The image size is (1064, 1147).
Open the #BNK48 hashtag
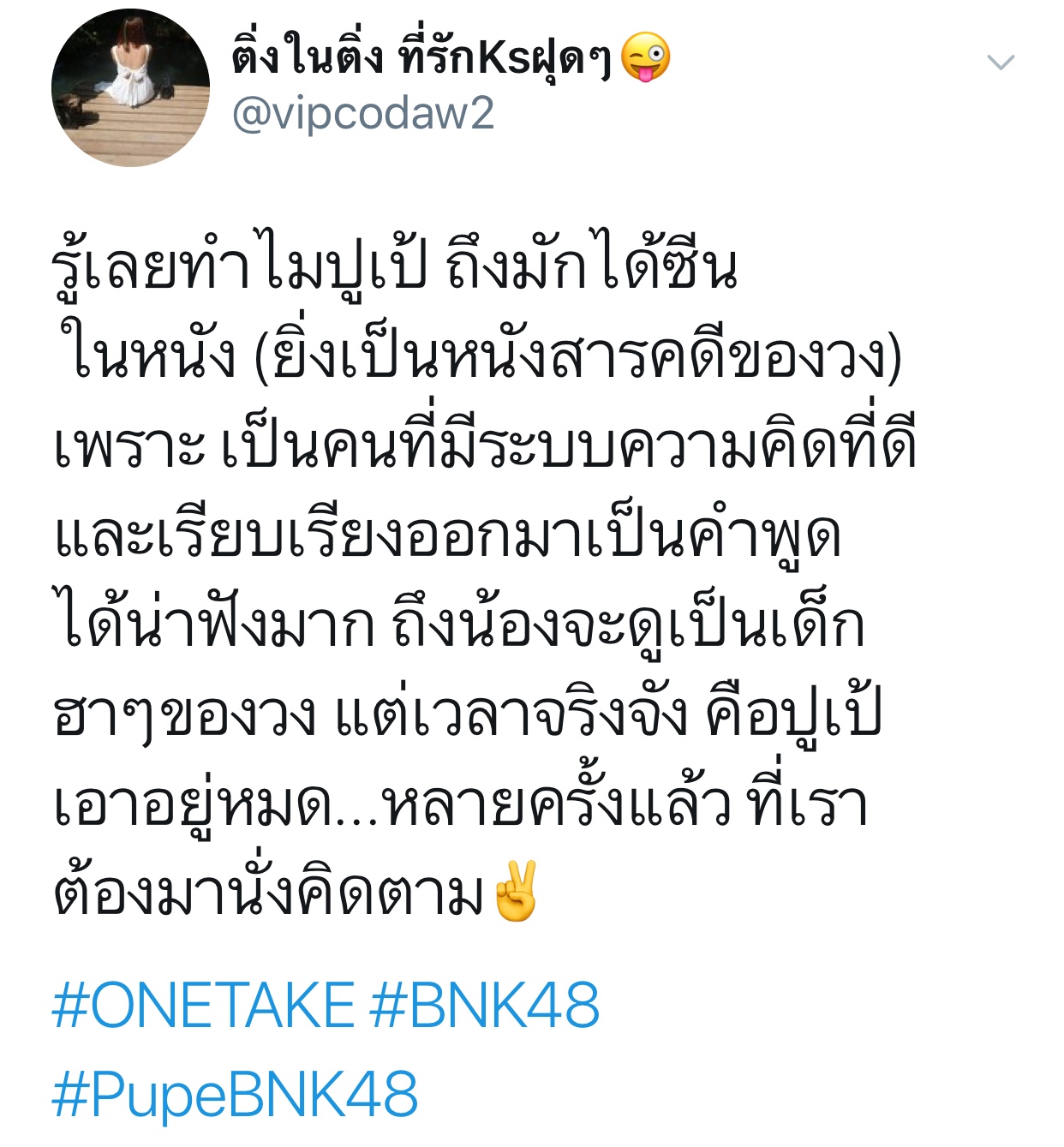point(485,1005)
